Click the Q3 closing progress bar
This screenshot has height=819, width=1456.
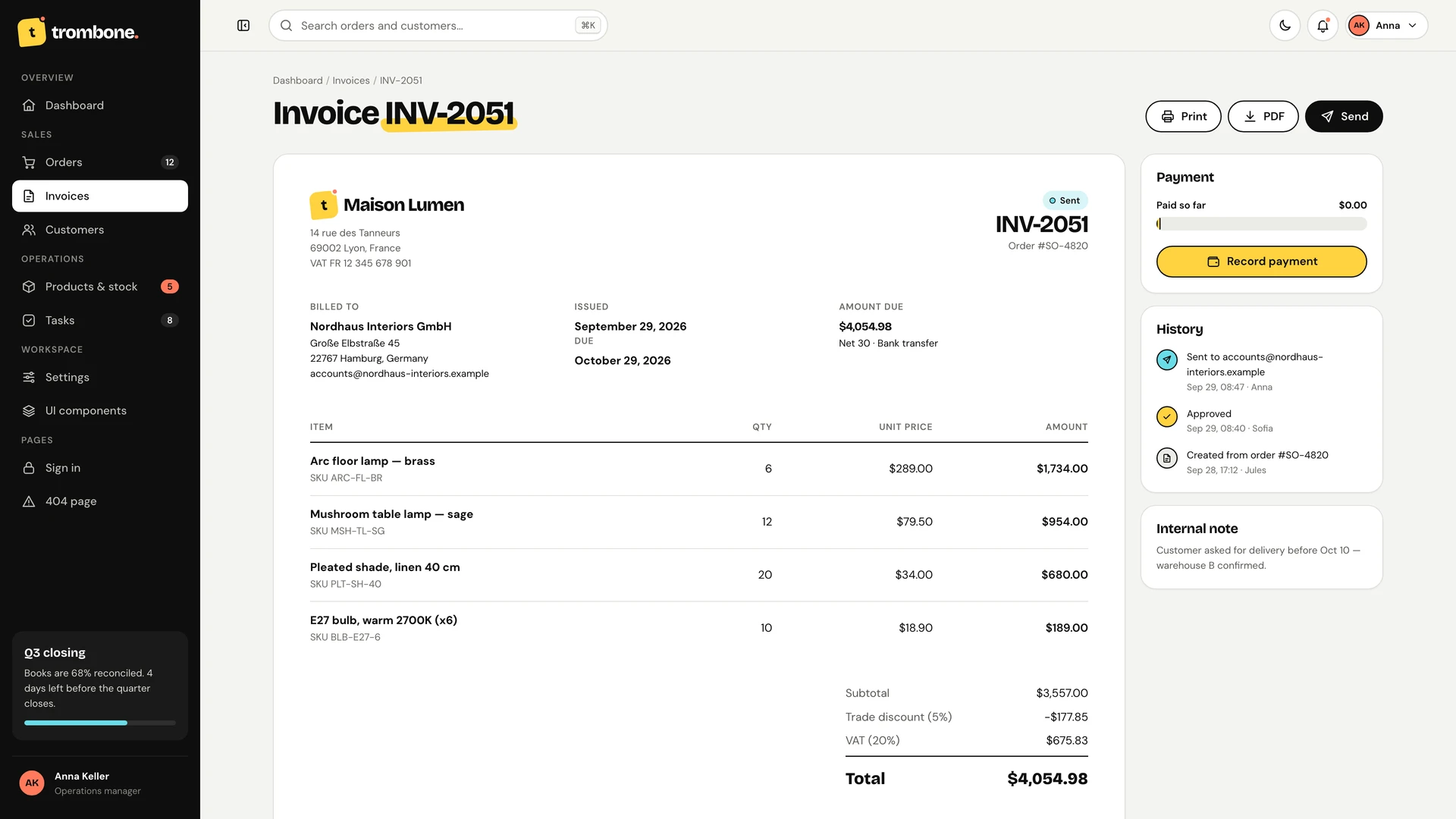coord(100,723)
